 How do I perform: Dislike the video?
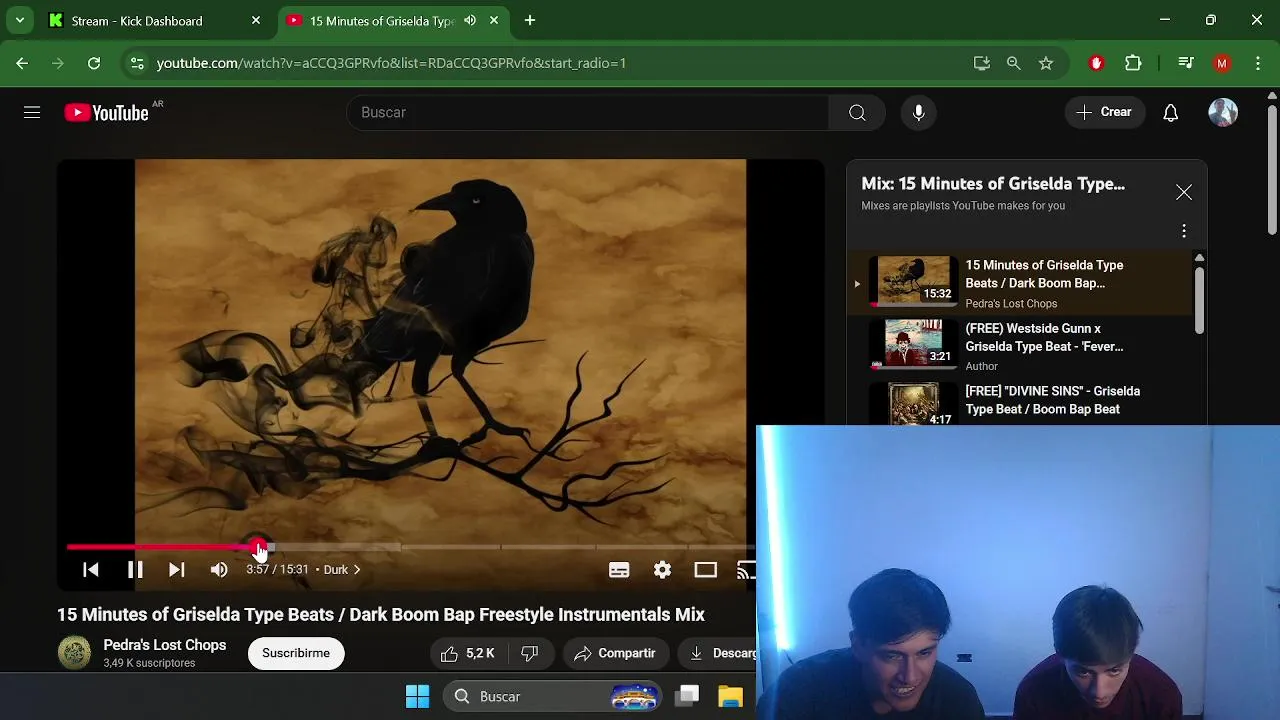(x=530, y=653)
